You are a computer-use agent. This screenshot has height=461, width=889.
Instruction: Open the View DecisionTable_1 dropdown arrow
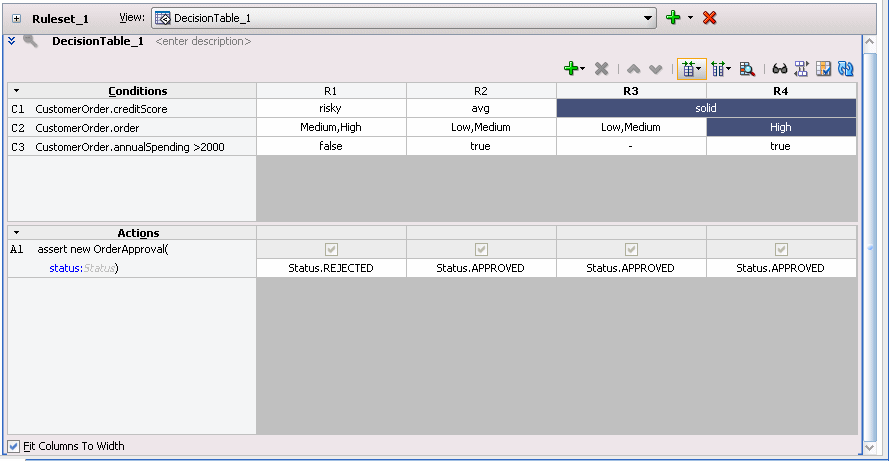[647, 18]
